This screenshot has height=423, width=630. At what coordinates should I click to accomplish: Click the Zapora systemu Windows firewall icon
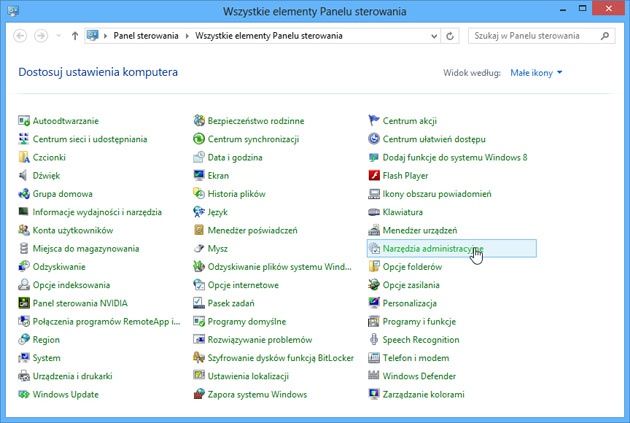(199, 394)
